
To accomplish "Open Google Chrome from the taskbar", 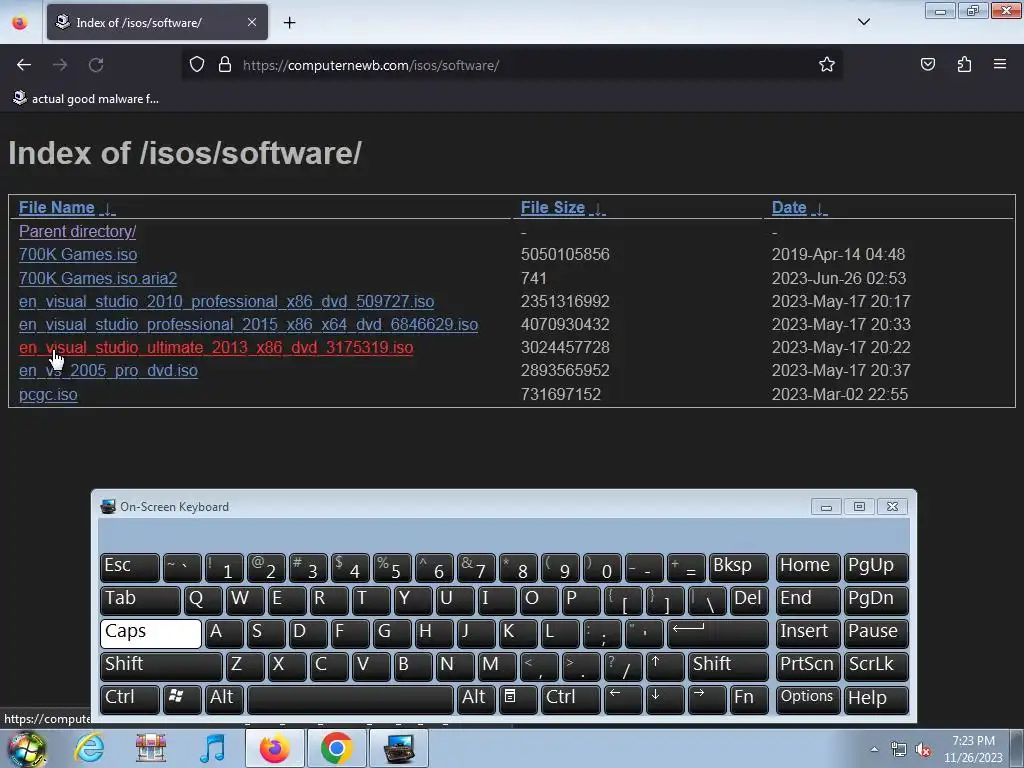I will tap(336, 748).
